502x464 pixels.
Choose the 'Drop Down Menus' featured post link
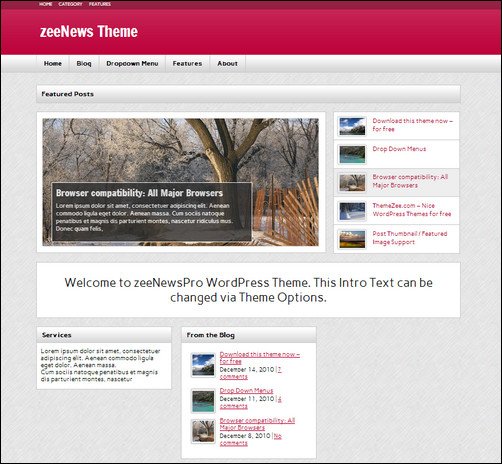399,149
